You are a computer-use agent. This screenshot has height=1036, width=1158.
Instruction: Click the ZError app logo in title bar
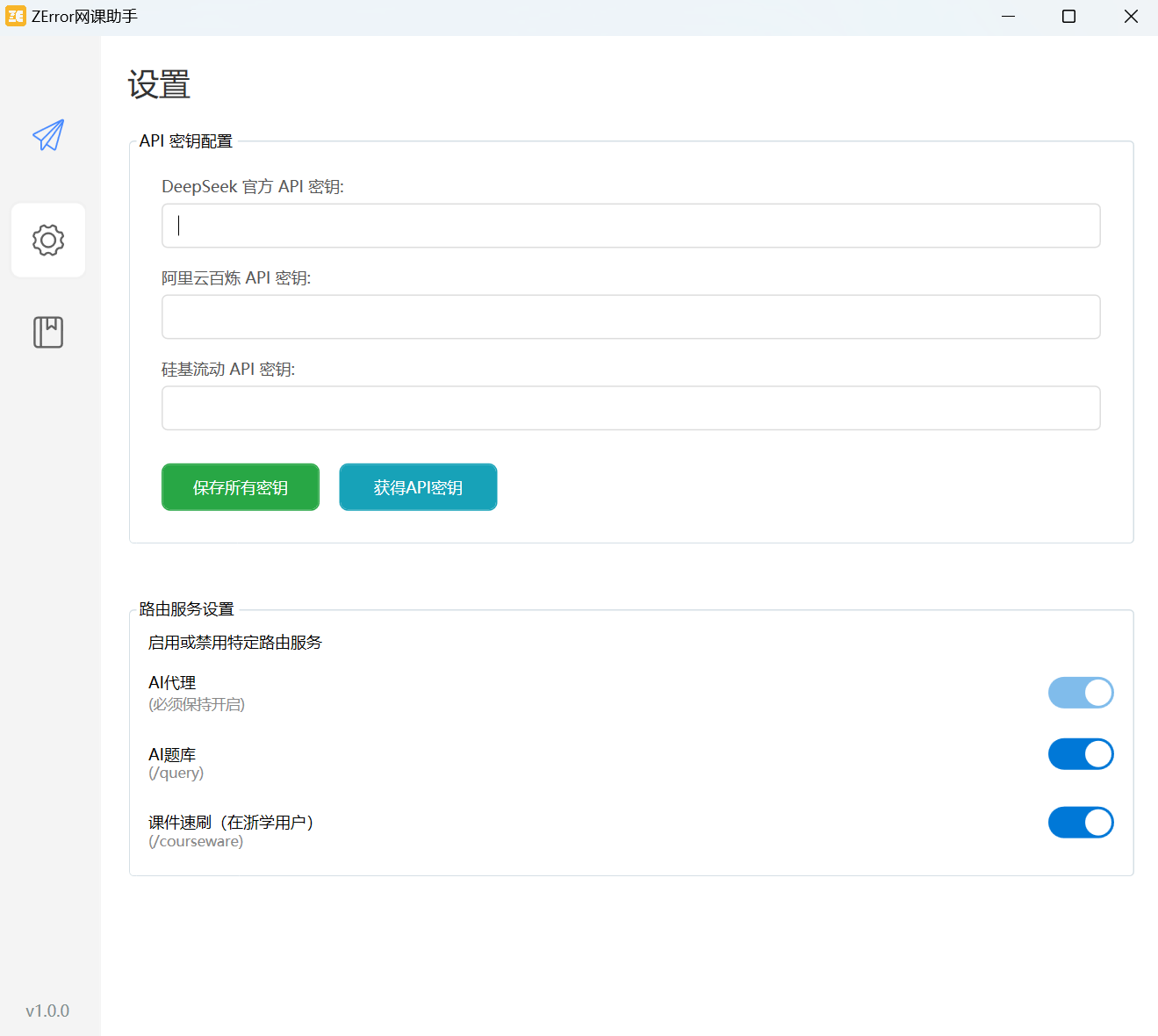[x=16, y=16]
